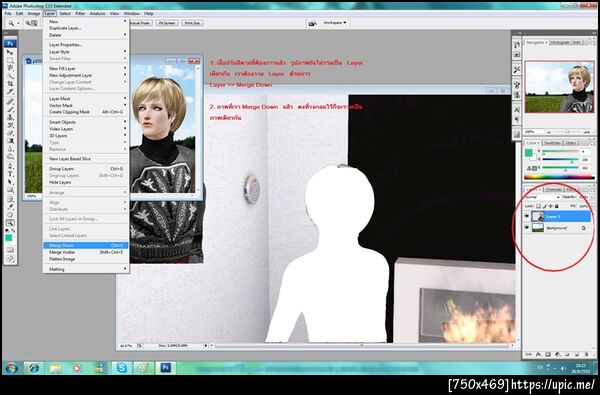Toggle lock position in Layers panel
This screenshot has height=395, width=600.
(551, 206)
